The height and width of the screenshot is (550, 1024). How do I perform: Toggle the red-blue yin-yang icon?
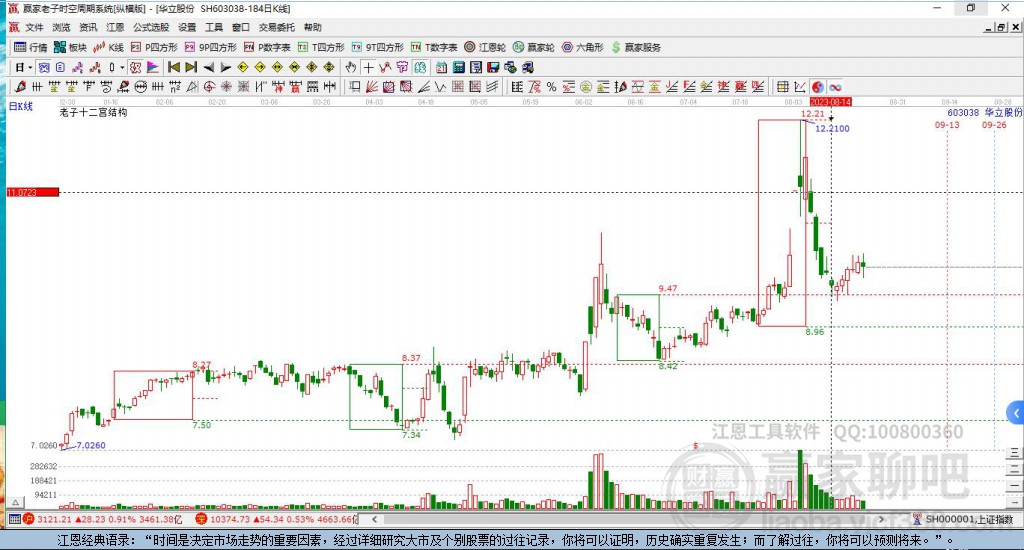[818, 87]
